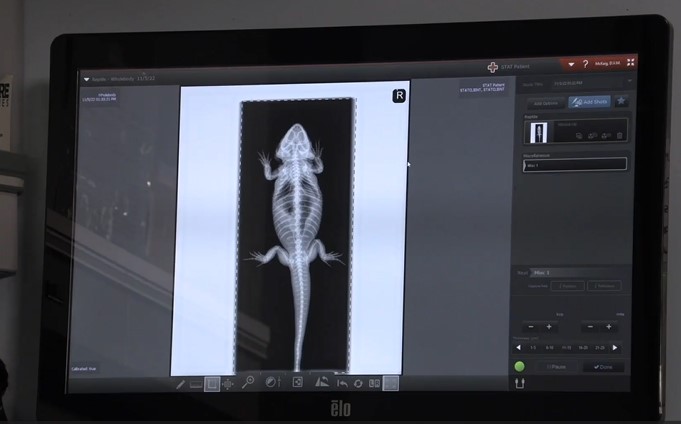
Task: Rotate image with triangle flip tool
Action: click(x=322, y=382)
